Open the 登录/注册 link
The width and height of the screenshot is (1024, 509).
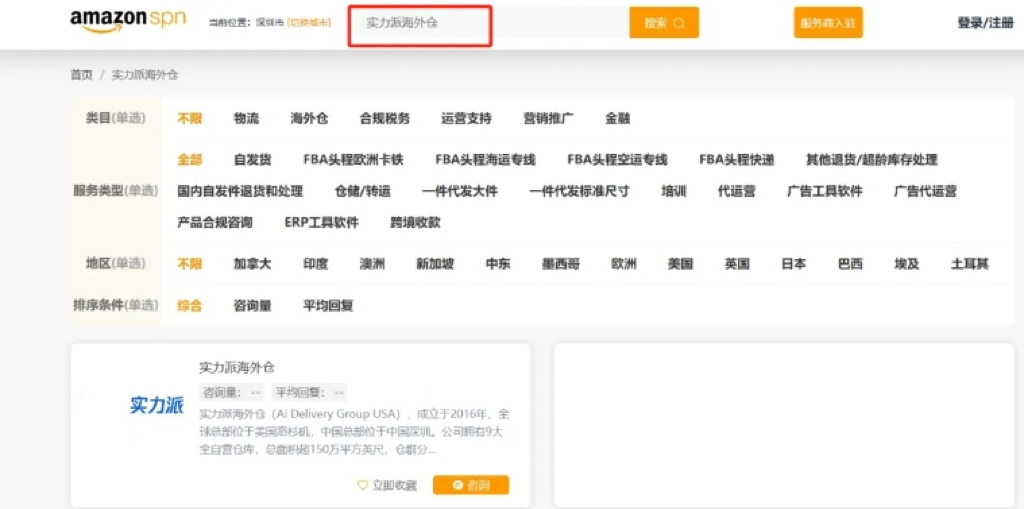(x=985, y=23)
